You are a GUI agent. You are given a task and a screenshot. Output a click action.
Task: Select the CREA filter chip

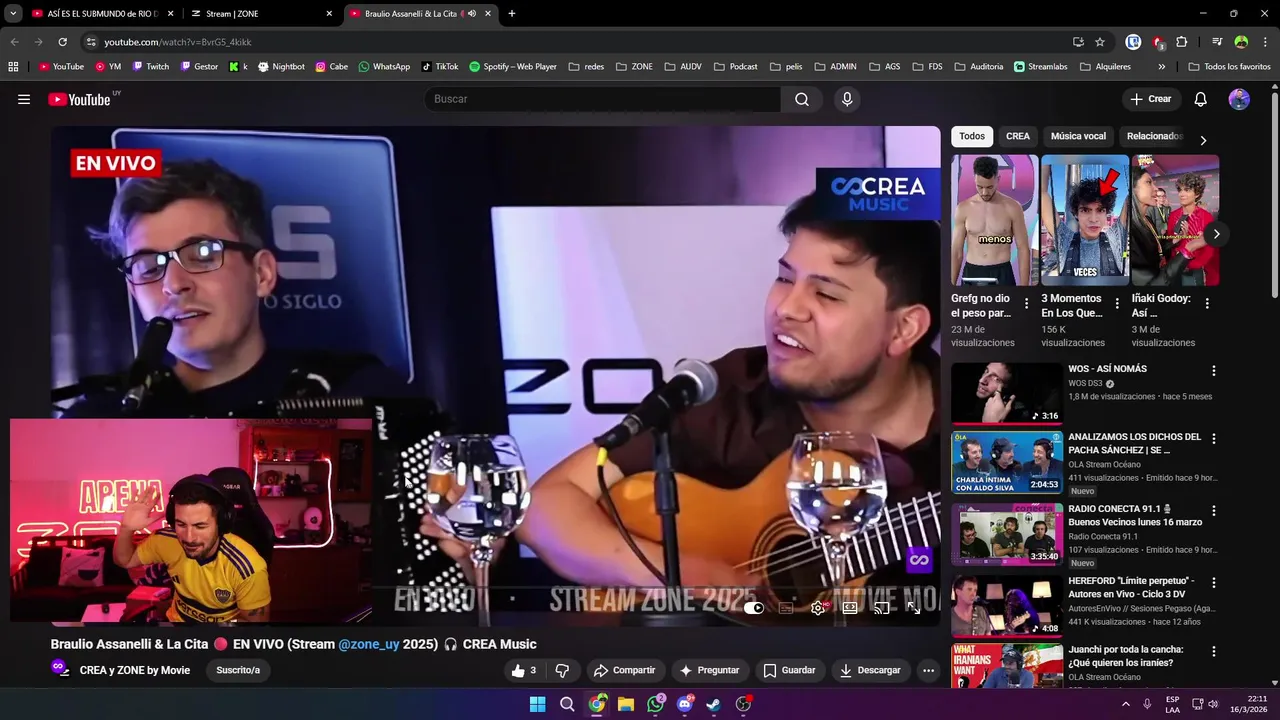click(1018, 136)
